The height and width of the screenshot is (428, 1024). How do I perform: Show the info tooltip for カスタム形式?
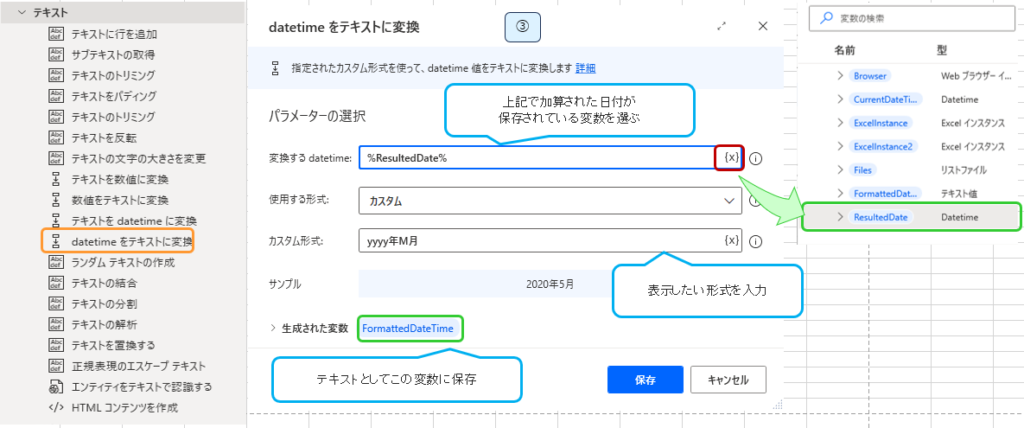[x=756, y=241]
